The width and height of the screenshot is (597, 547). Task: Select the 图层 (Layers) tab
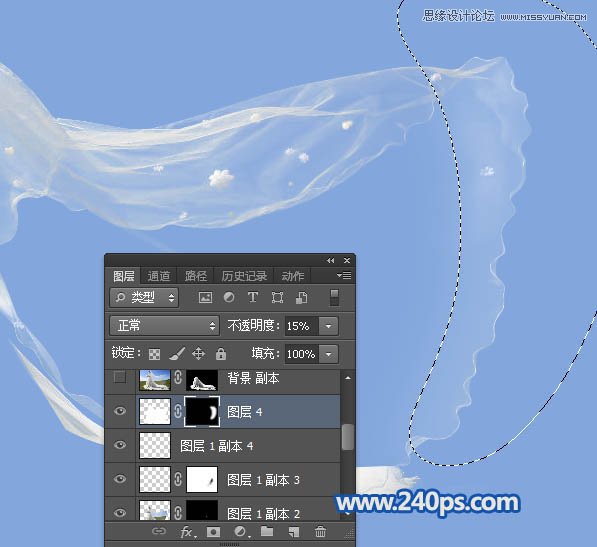pos(123,276)
